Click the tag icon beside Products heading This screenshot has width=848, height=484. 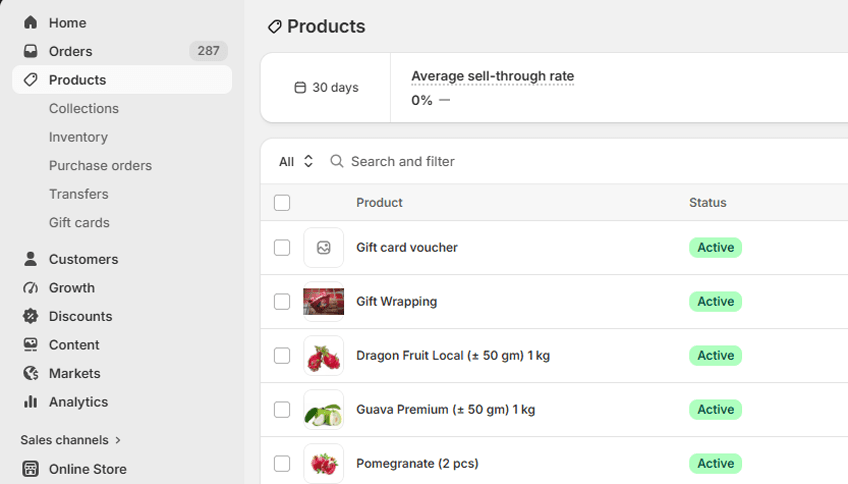[275, 26]
